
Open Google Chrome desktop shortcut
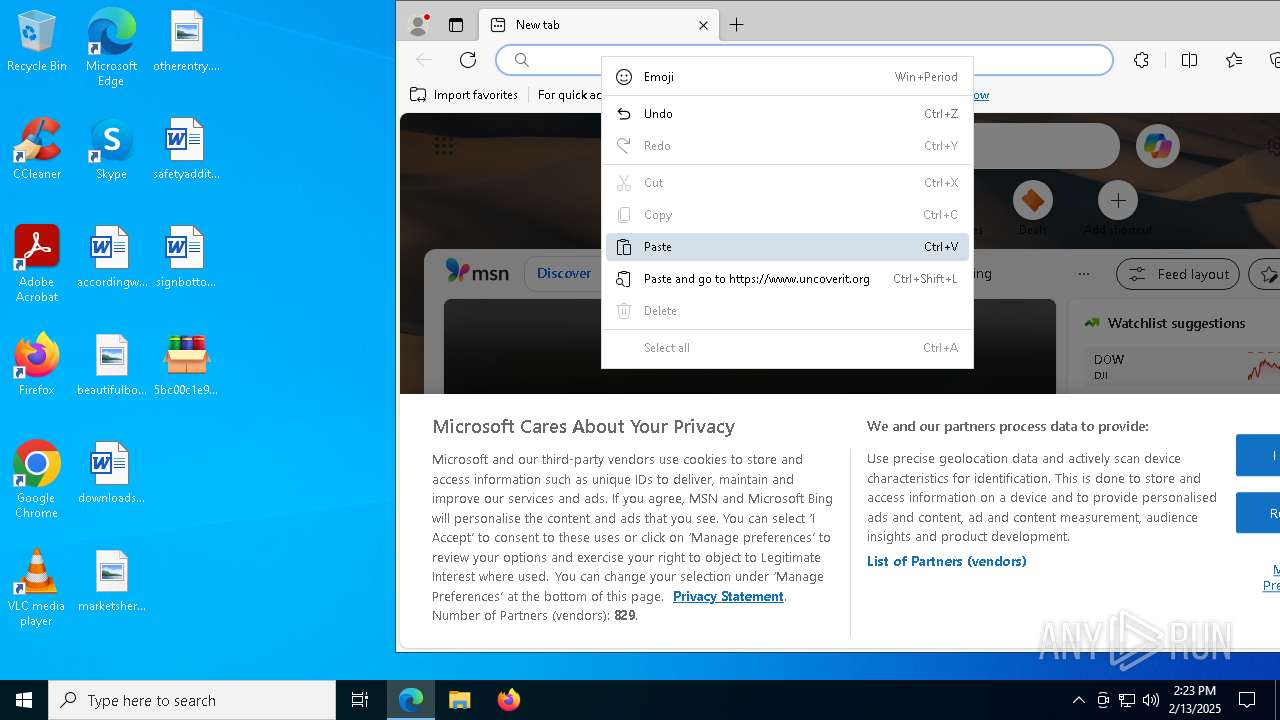pyautogui.click(x=36, y=480)
